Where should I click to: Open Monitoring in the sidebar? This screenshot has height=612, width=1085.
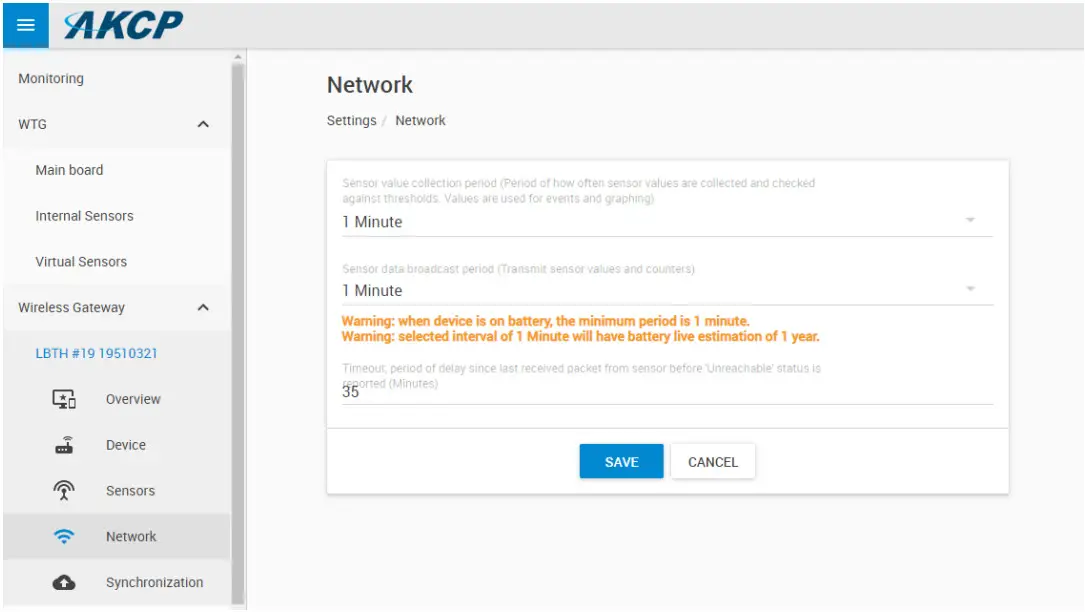point(51,79)
